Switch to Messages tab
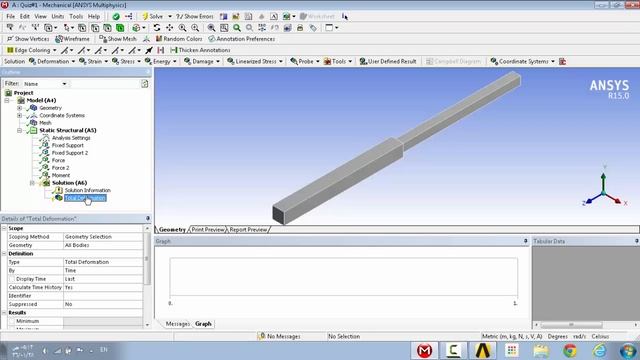Image resolution: width=640 pixels, height=360 pixels. click(x=178, y=324)
